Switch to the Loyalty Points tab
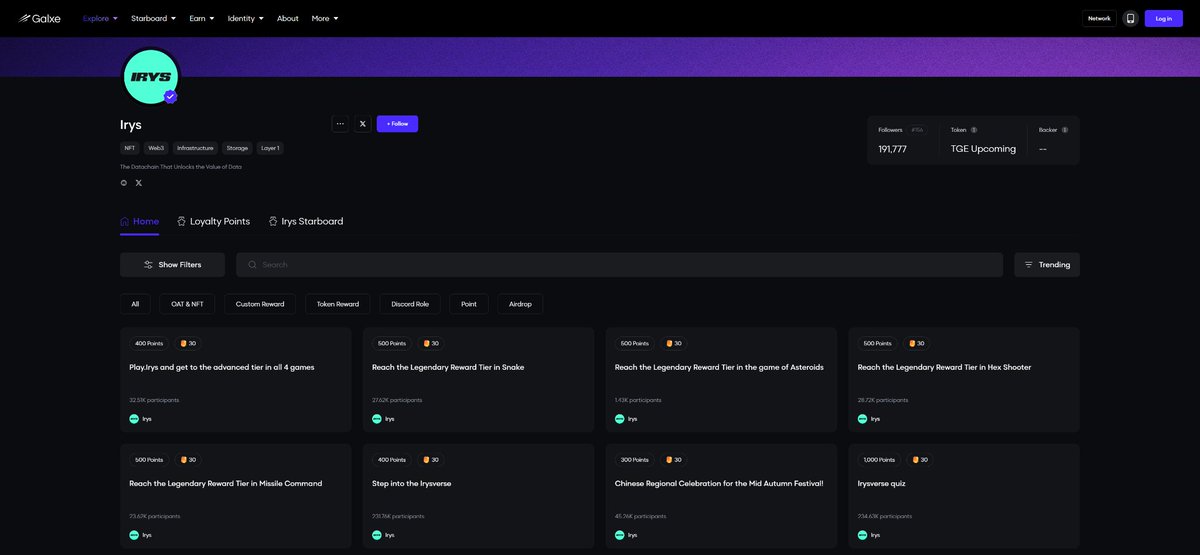The image size is (1200, 555). [x=213, y=221]
